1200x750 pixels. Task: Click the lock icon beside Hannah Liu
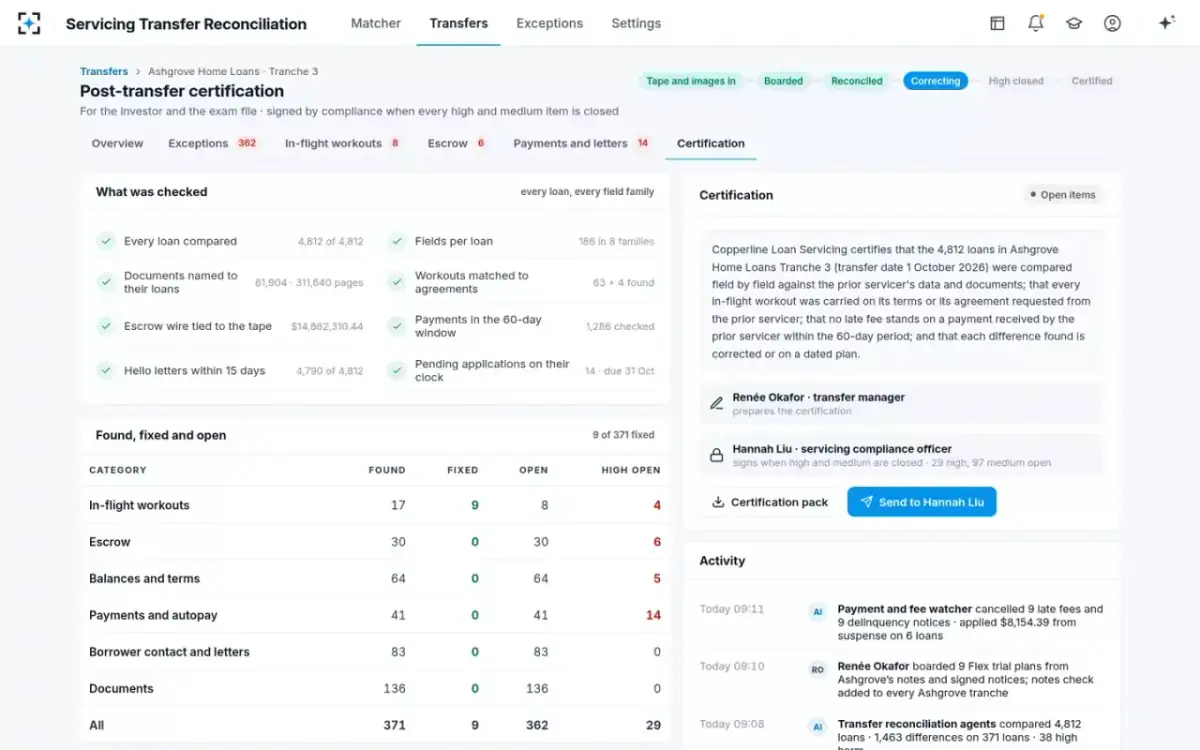pos(716,455)
